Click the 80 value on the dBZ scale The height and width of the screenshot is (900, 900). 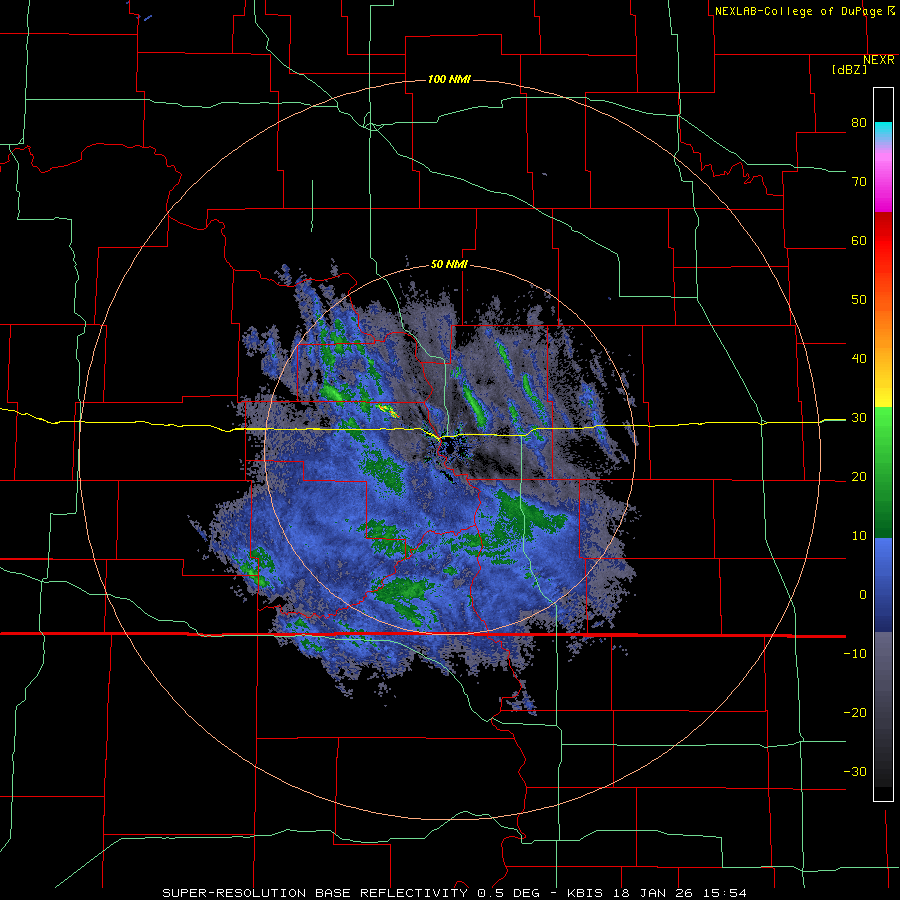pos(859,122)
